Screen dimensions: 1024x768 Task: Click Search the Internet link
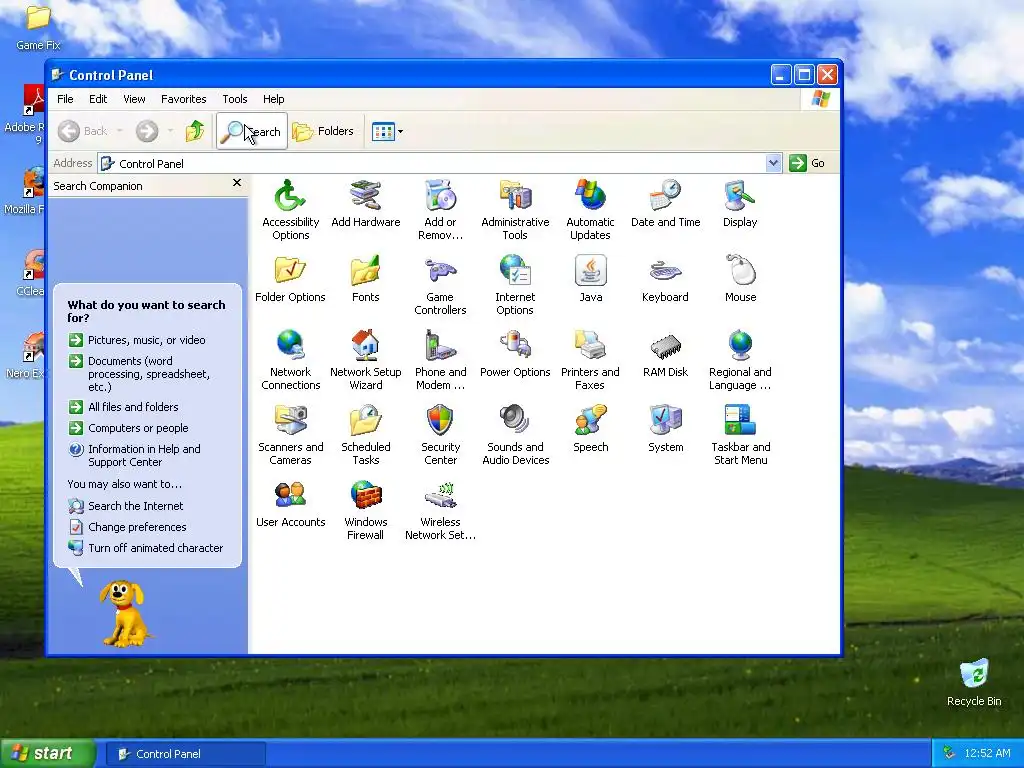126,506
